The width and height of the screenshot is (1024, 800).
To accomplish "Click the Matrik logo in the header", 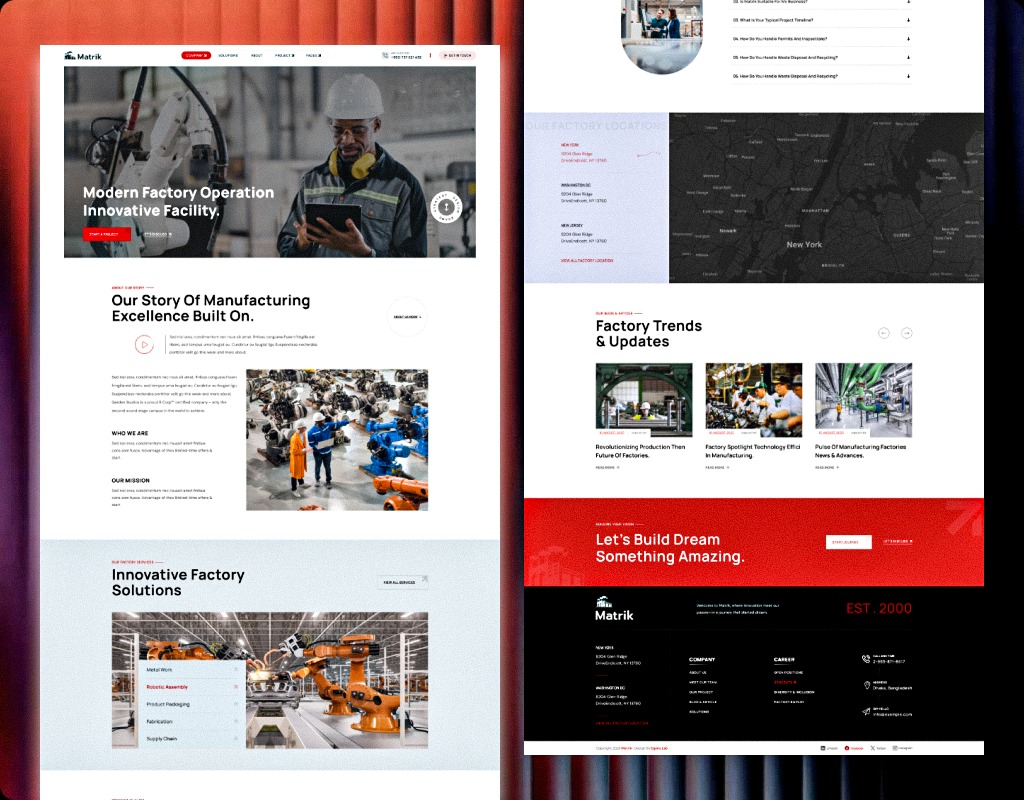I will [83, 56].
